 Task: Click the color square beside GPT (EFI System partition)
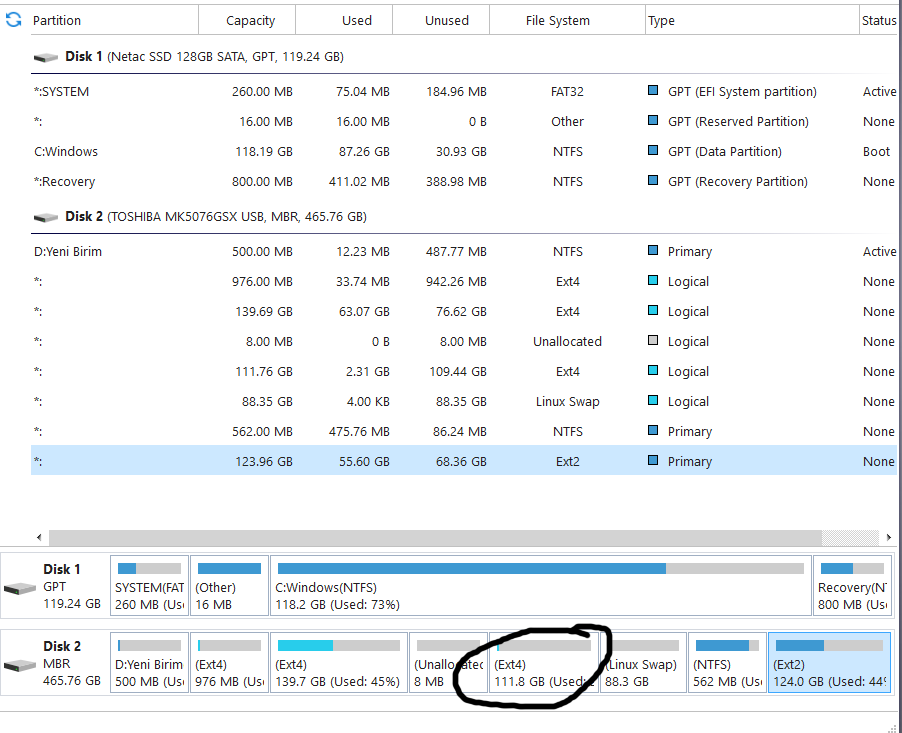pos(653,90)
